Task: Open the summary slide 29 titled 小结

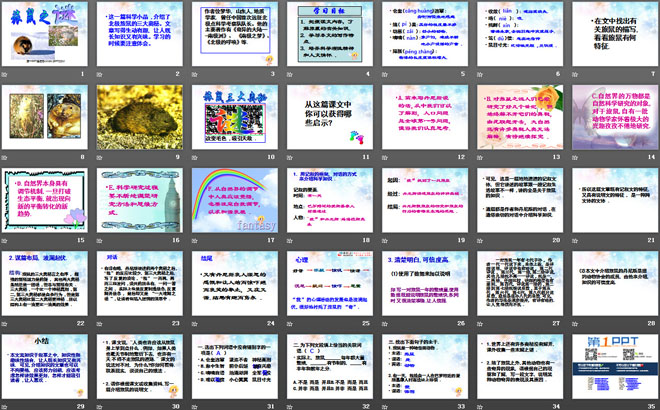Action: (x=45, y=367)
